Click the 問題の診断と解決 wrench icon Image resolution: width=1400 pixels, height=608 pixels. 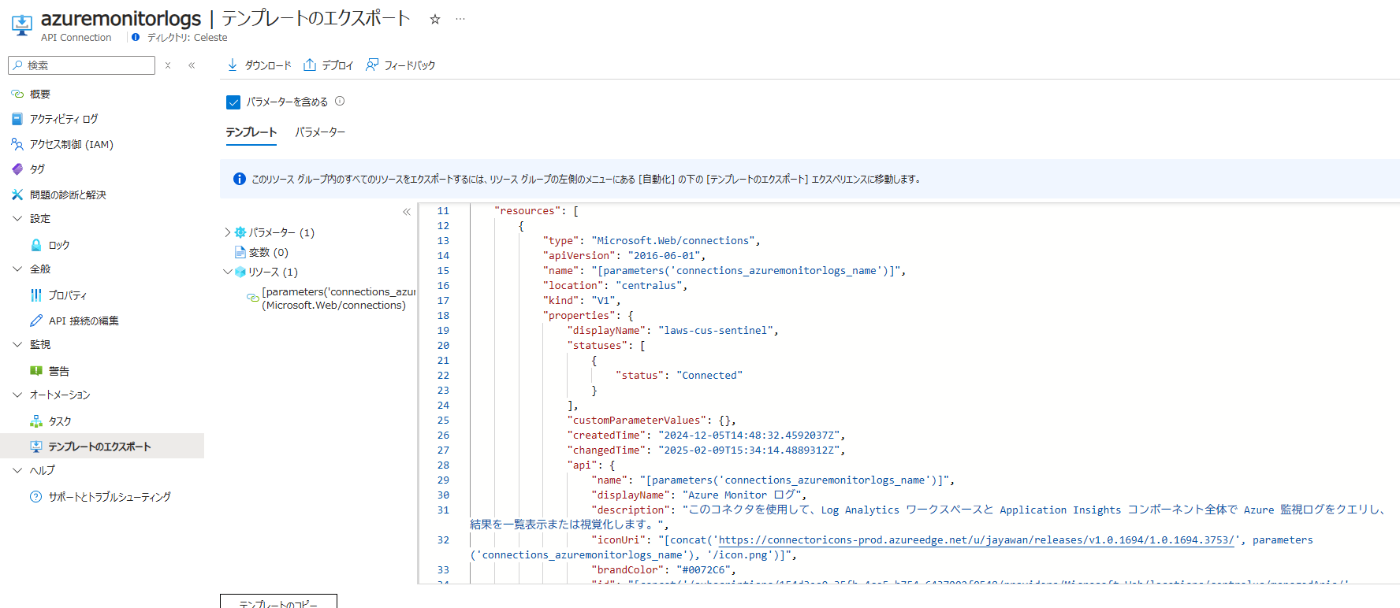point(17,194)
